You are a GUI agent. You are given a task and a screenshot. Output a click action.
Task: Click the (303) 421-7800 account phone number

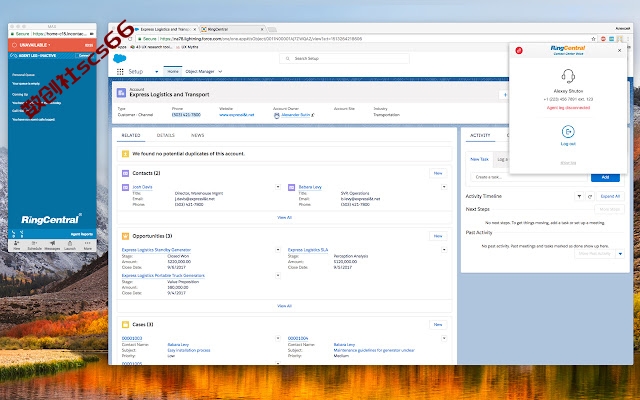tap(186, 115)
